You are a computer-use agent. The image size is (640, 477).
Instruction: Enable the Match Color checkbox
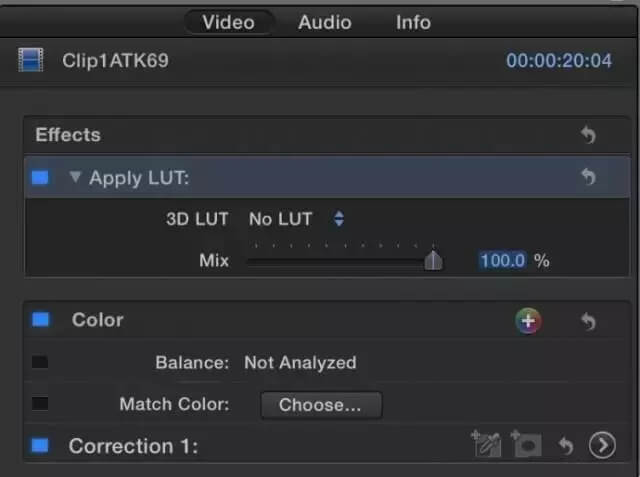pos(40,404)
